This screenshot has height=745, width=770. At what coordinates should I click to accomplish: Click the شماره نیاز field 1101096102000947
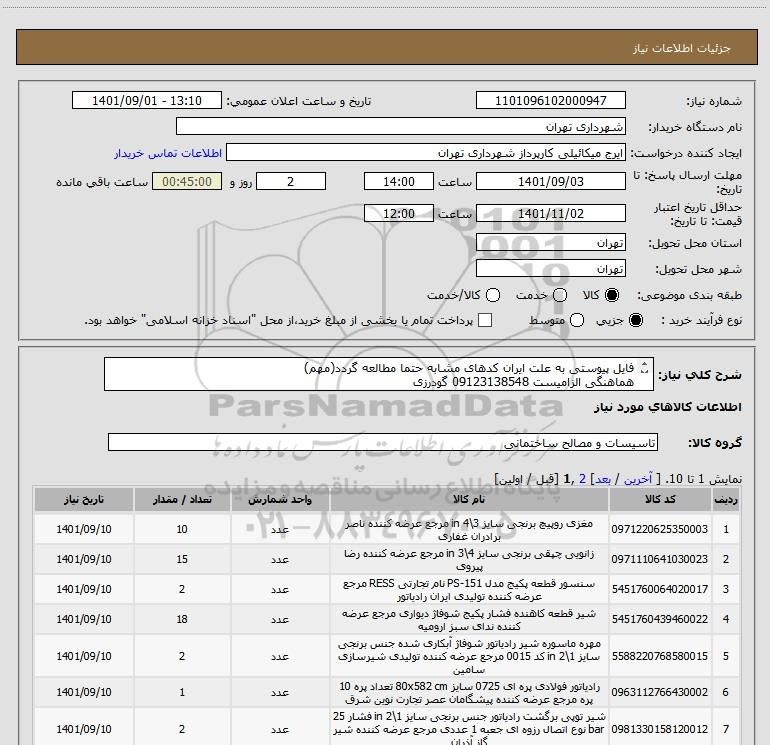[x=550, y=100]
